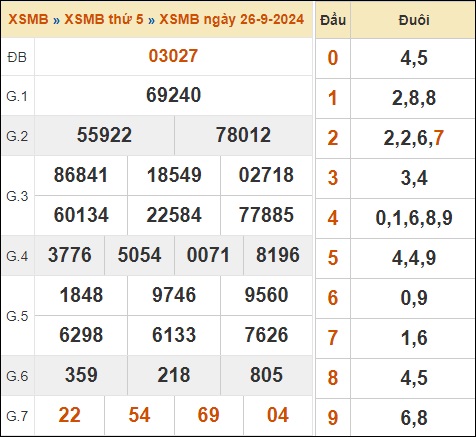Select G.3 number 86841
The image size is (476, 437).
coord(81,175)
